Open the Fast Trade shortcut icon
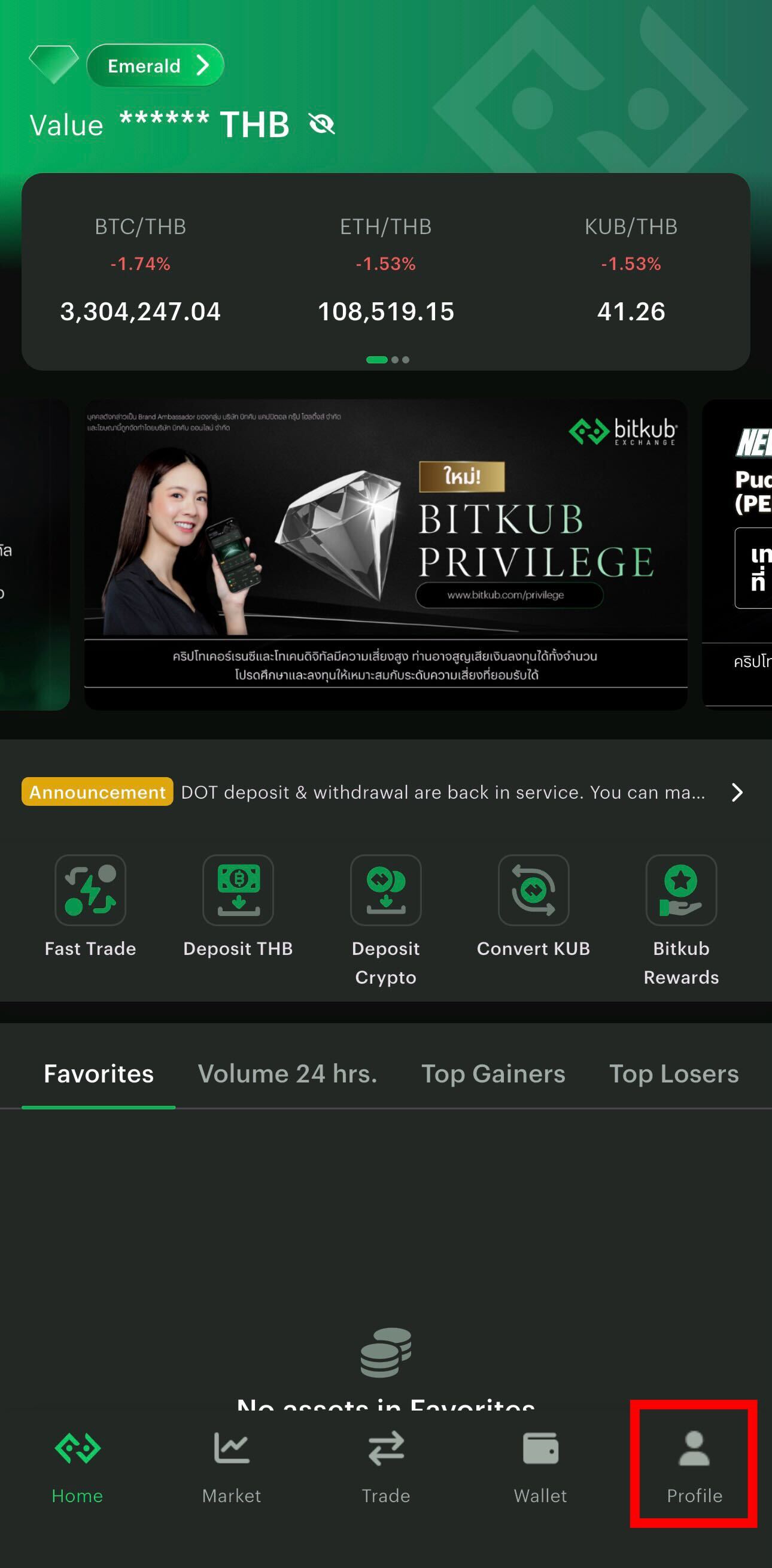772x1568 pixels. [x=90, y=890]
